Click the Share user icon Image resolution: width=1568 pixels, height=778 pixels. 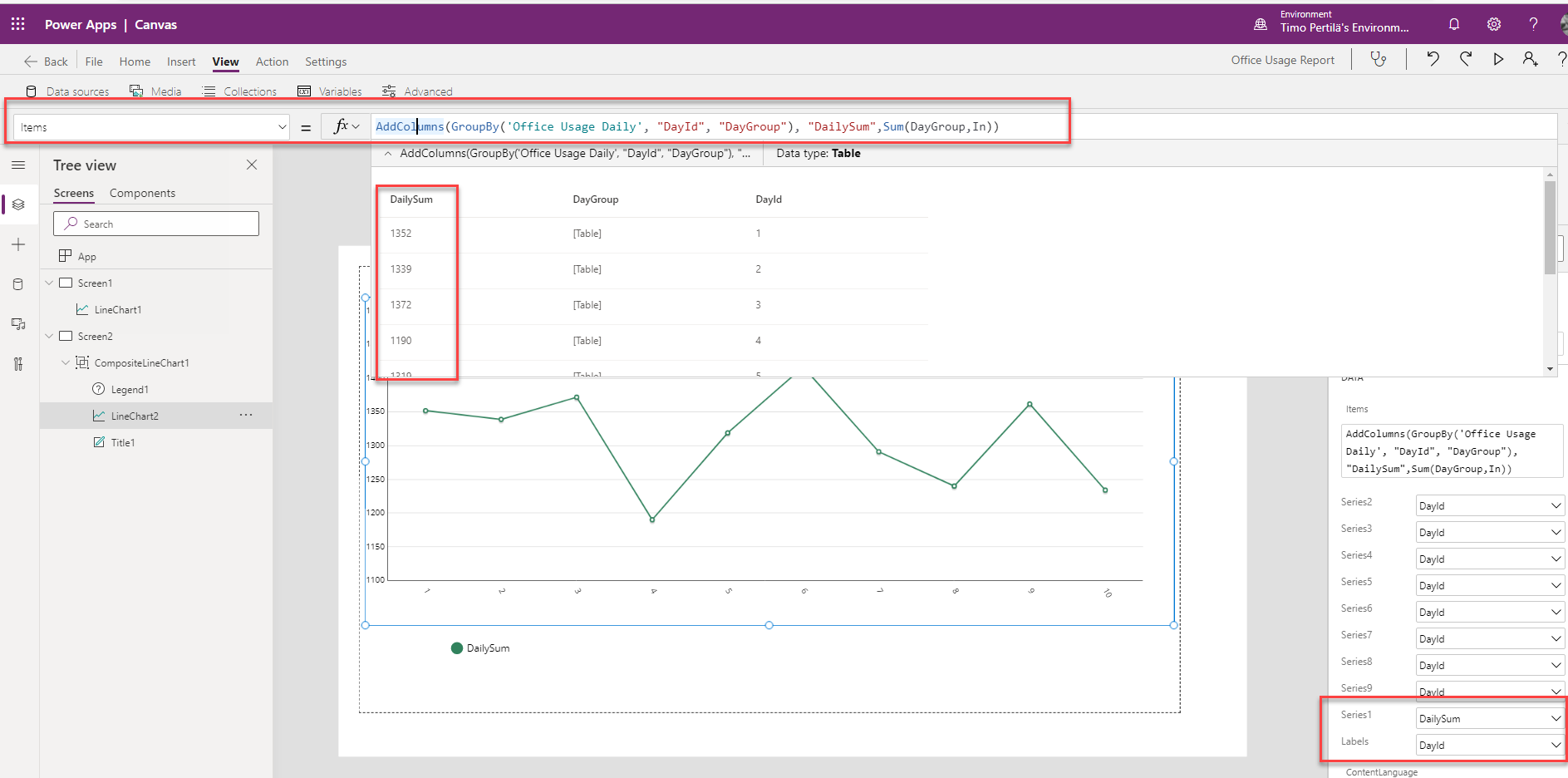(1530, 59)
